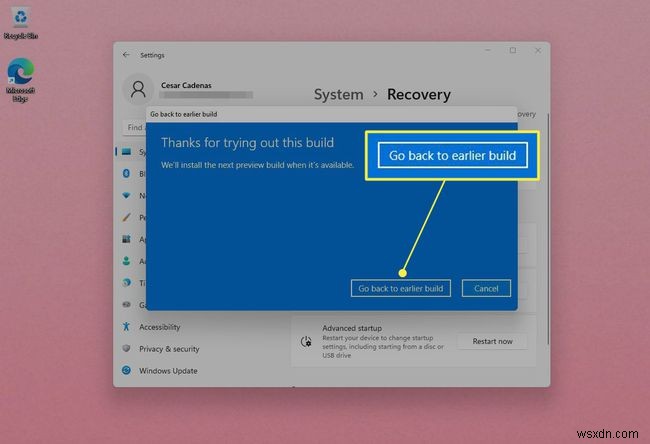Screen dimensions: 650x444
Task: Click the Settings window scrollbar
Action: tap(548, 228)
